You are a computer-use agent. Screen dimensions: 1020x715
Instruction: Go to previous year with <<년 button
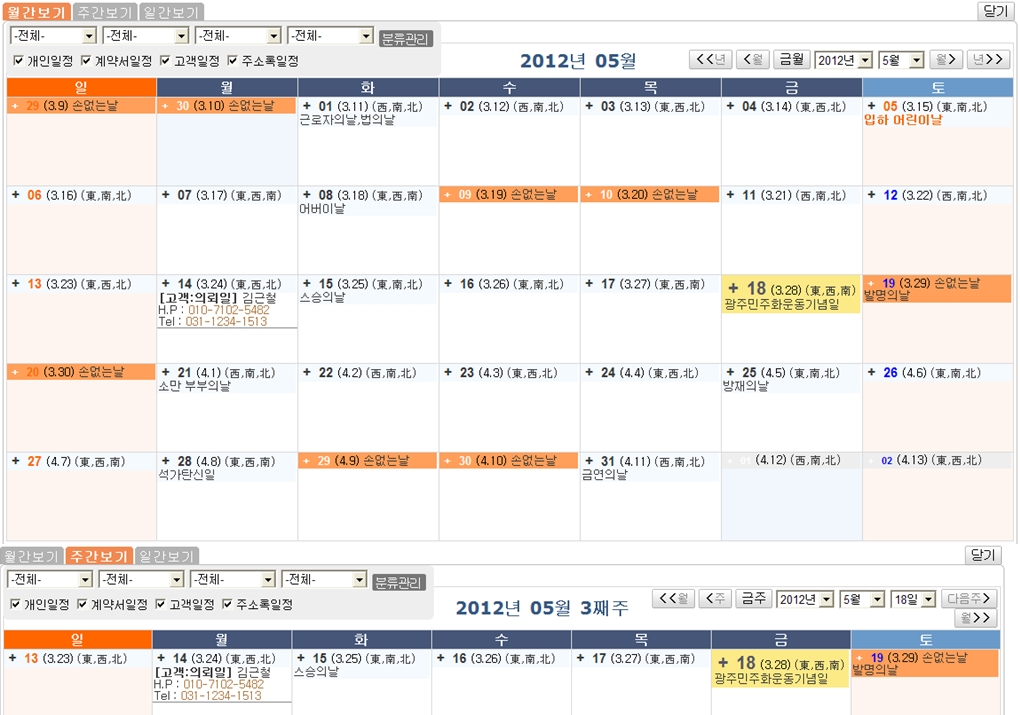[710, 60]
